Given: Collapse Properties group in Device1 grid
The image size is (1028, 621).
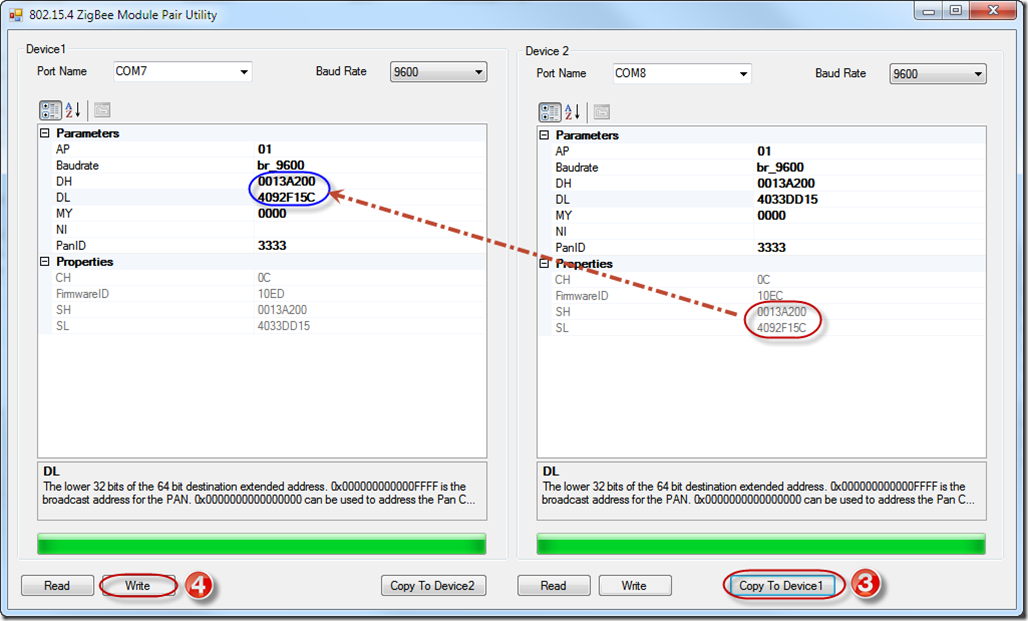Looking at the screenshot, I should 45,262.
